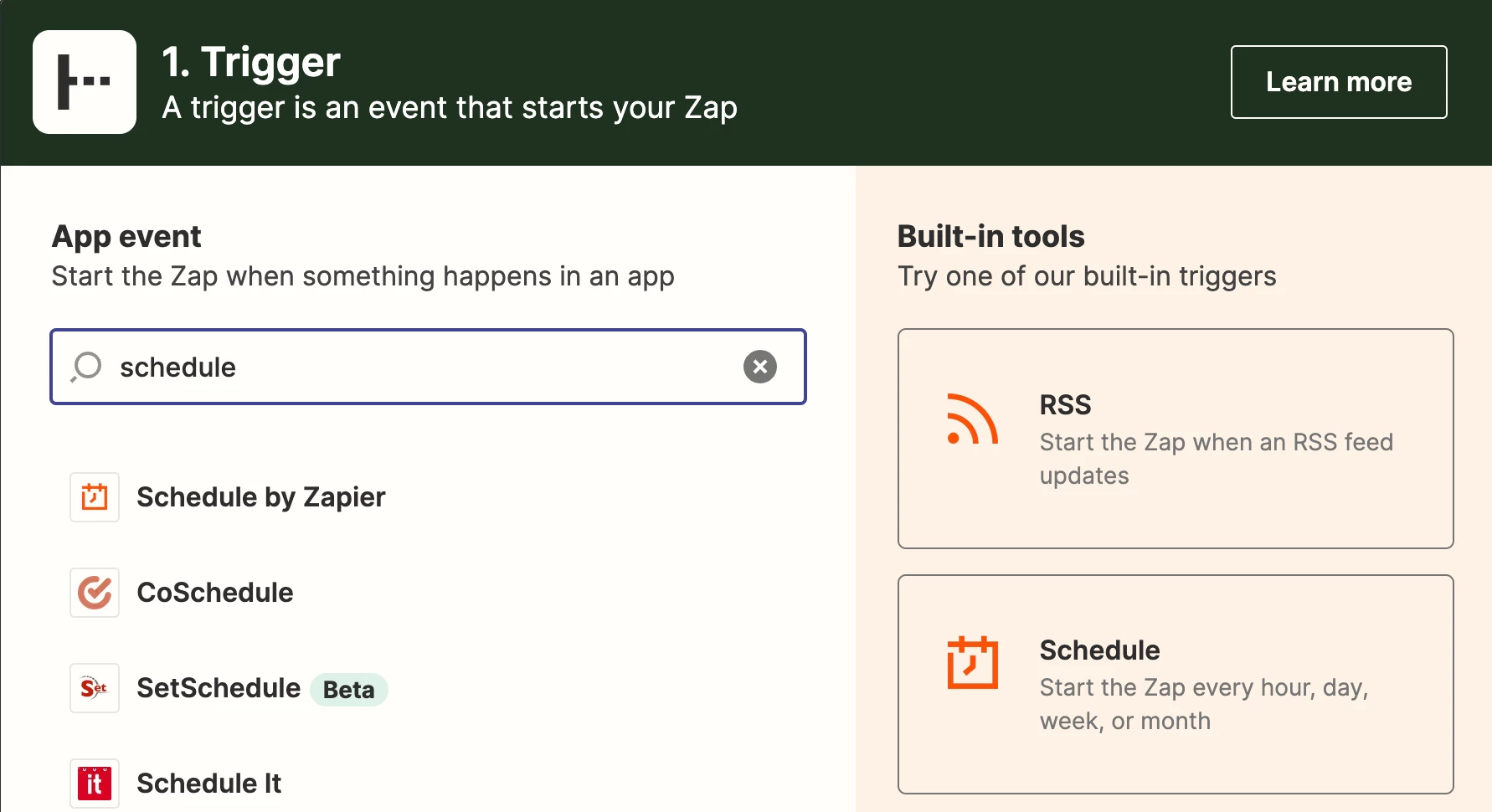
Task: Clear the search with the X button
Action: point(760,367)
